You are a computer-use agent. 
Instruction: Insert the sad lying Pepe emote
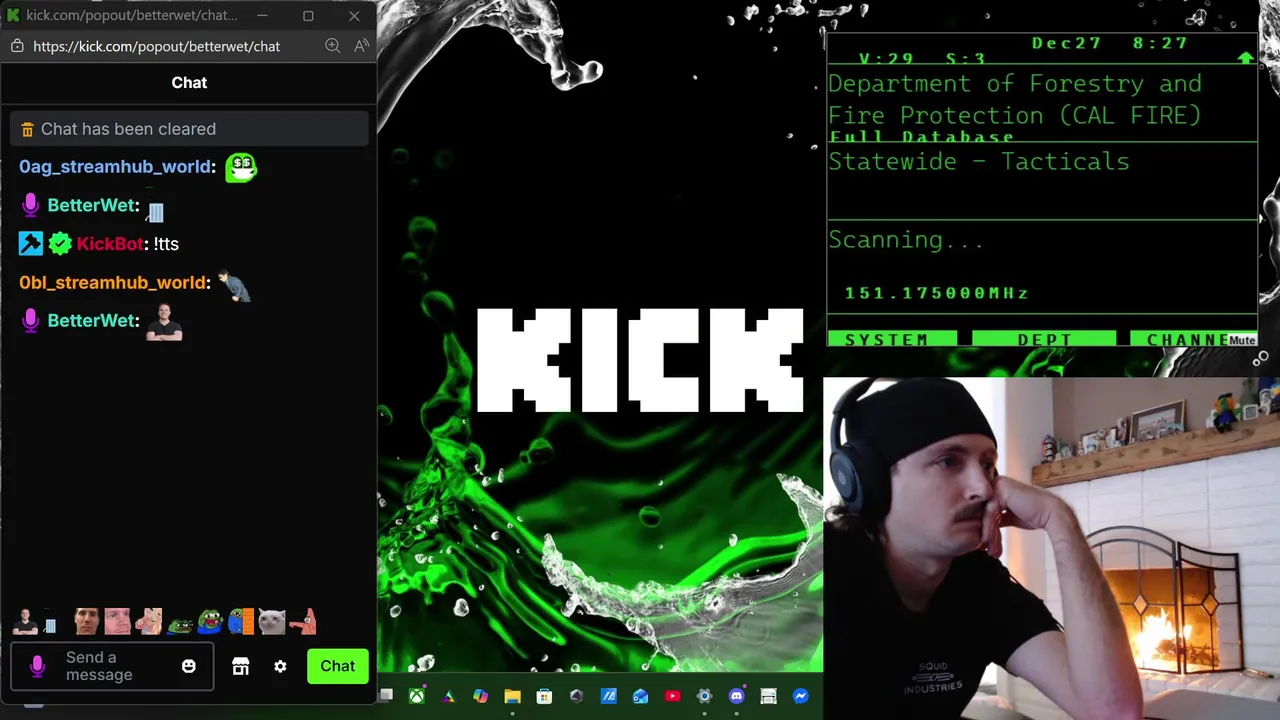point(180,624)
